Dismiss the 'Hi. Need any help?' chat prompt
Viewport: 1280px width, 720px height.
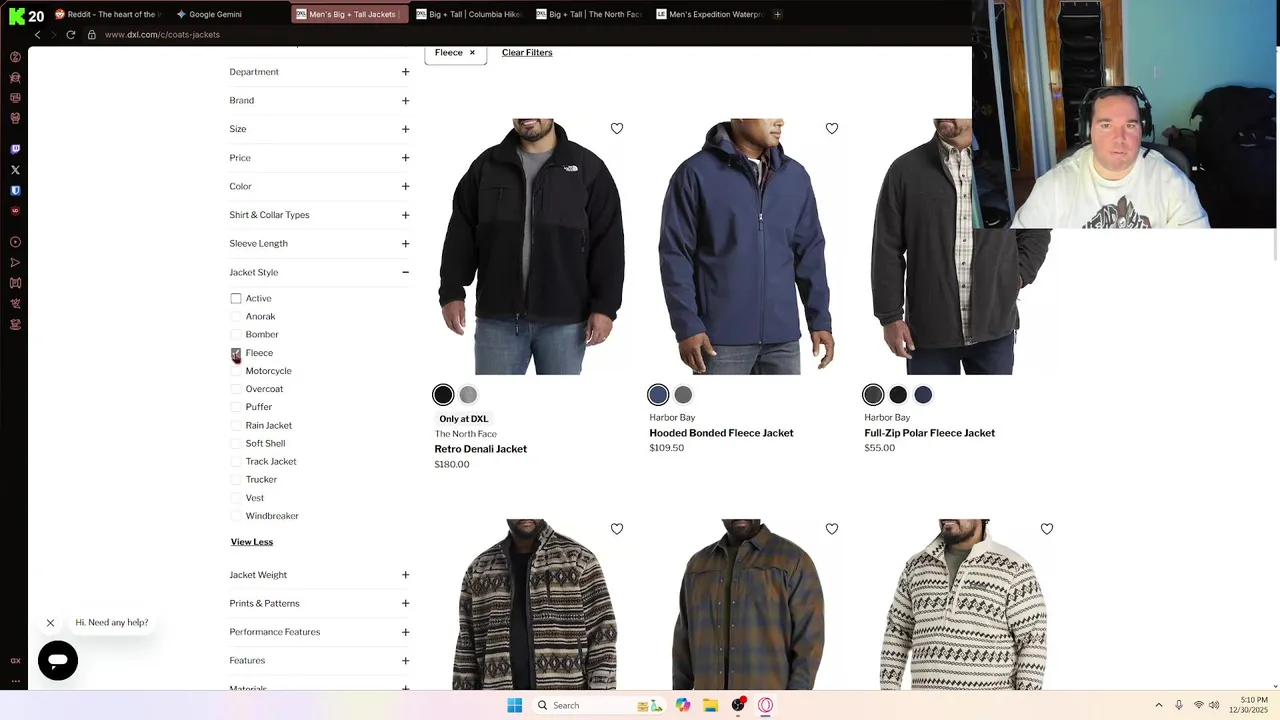click(x=50, y=623)
